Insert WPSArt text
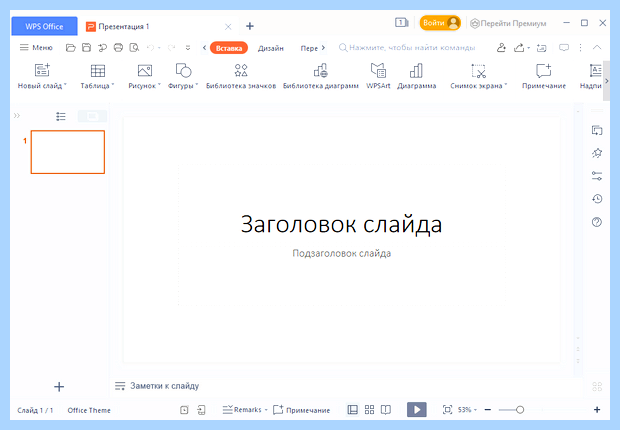This screenshot has height=430, width=620. [x=378, y=76]
